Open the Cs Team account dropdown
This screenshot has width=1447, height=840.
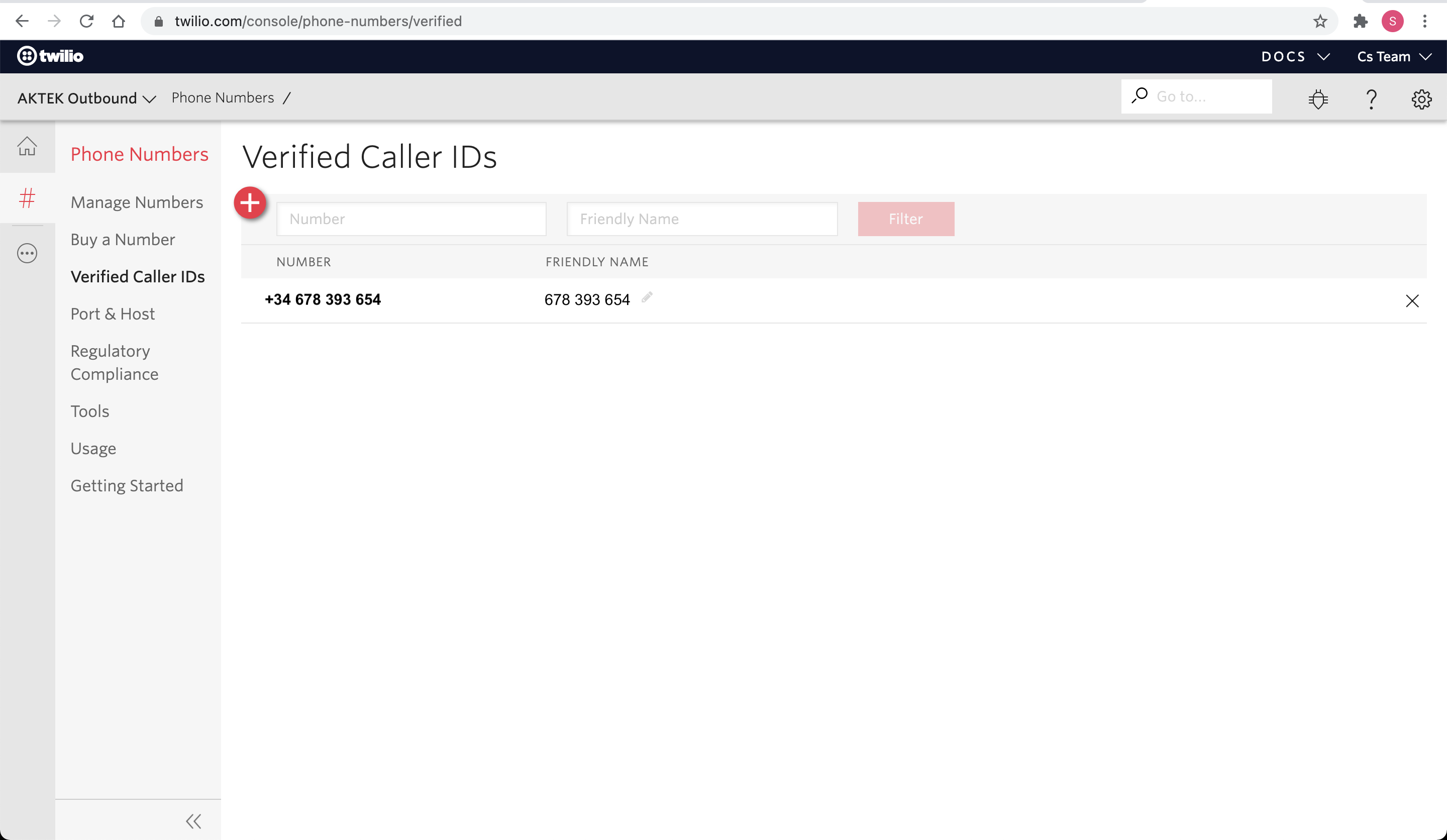(1394, 56)
